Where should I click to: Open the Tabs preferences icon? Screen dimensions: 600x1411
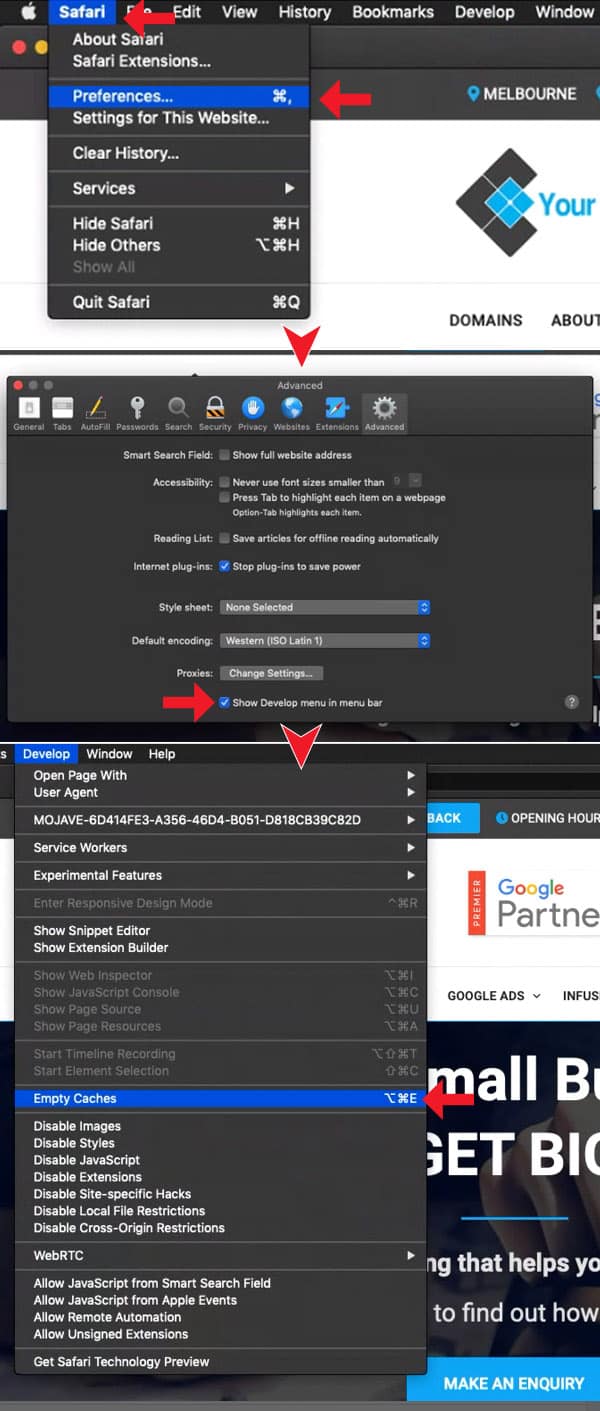62,408
